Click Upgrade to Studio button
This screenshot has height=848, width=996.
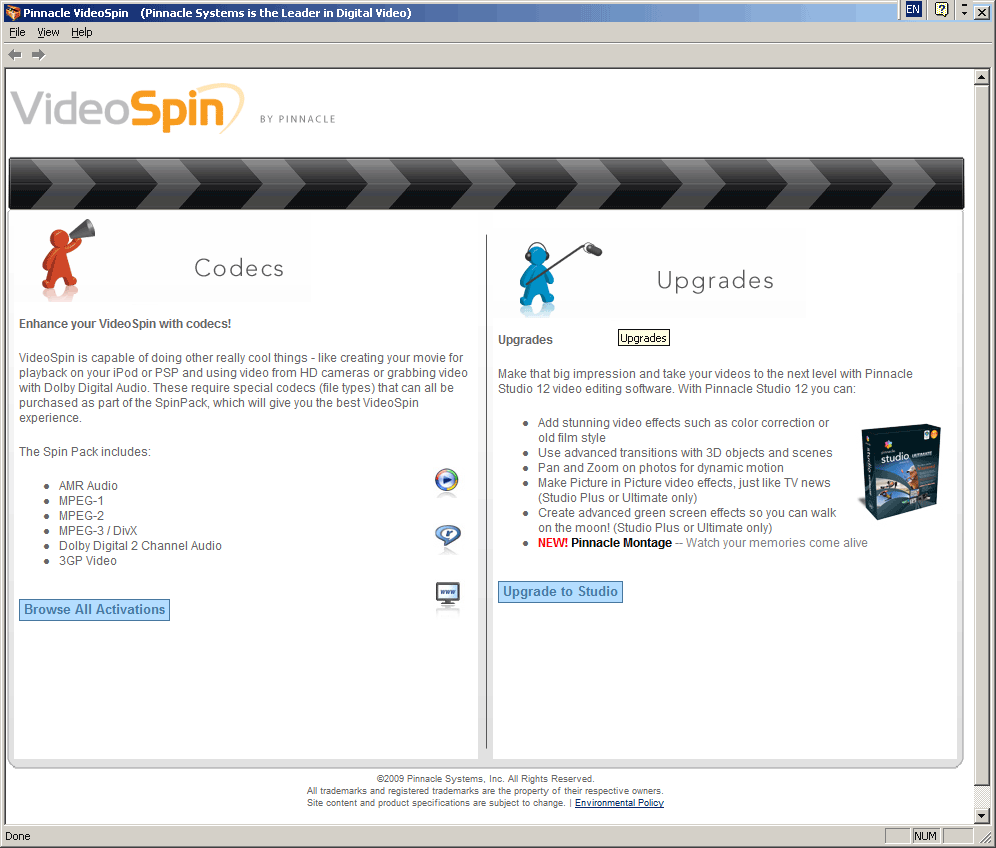point(560,592)
